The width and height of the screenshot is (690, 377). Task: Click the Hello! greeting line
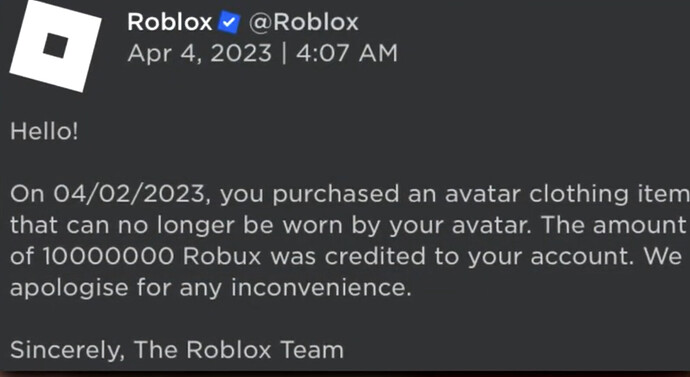(x=44, y=131)
